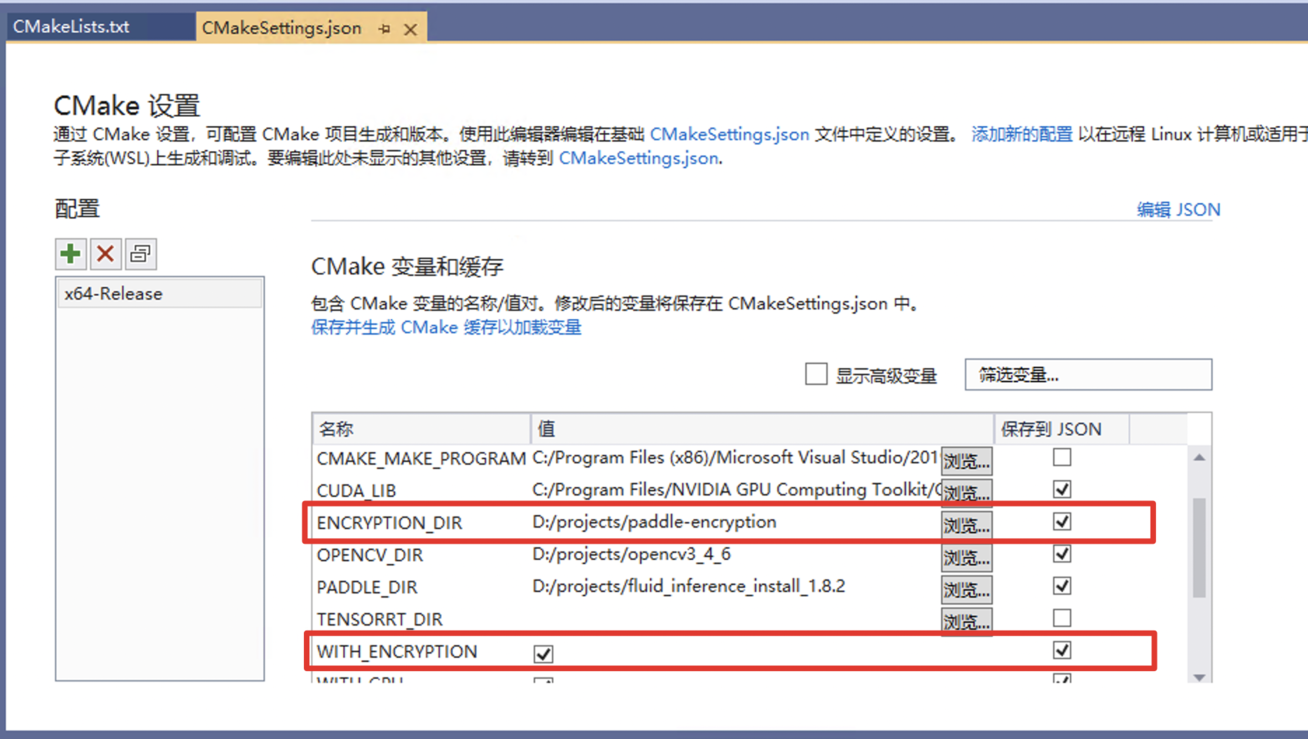
Task: Click 保存并生成 CMake 缓存以加载变量 link
Action: (x=446, y=327)
